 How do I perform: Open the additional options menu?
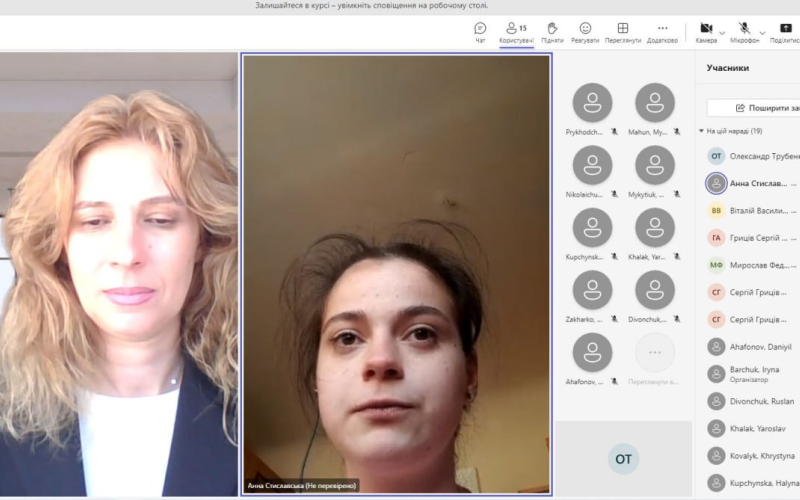[662, 32]
